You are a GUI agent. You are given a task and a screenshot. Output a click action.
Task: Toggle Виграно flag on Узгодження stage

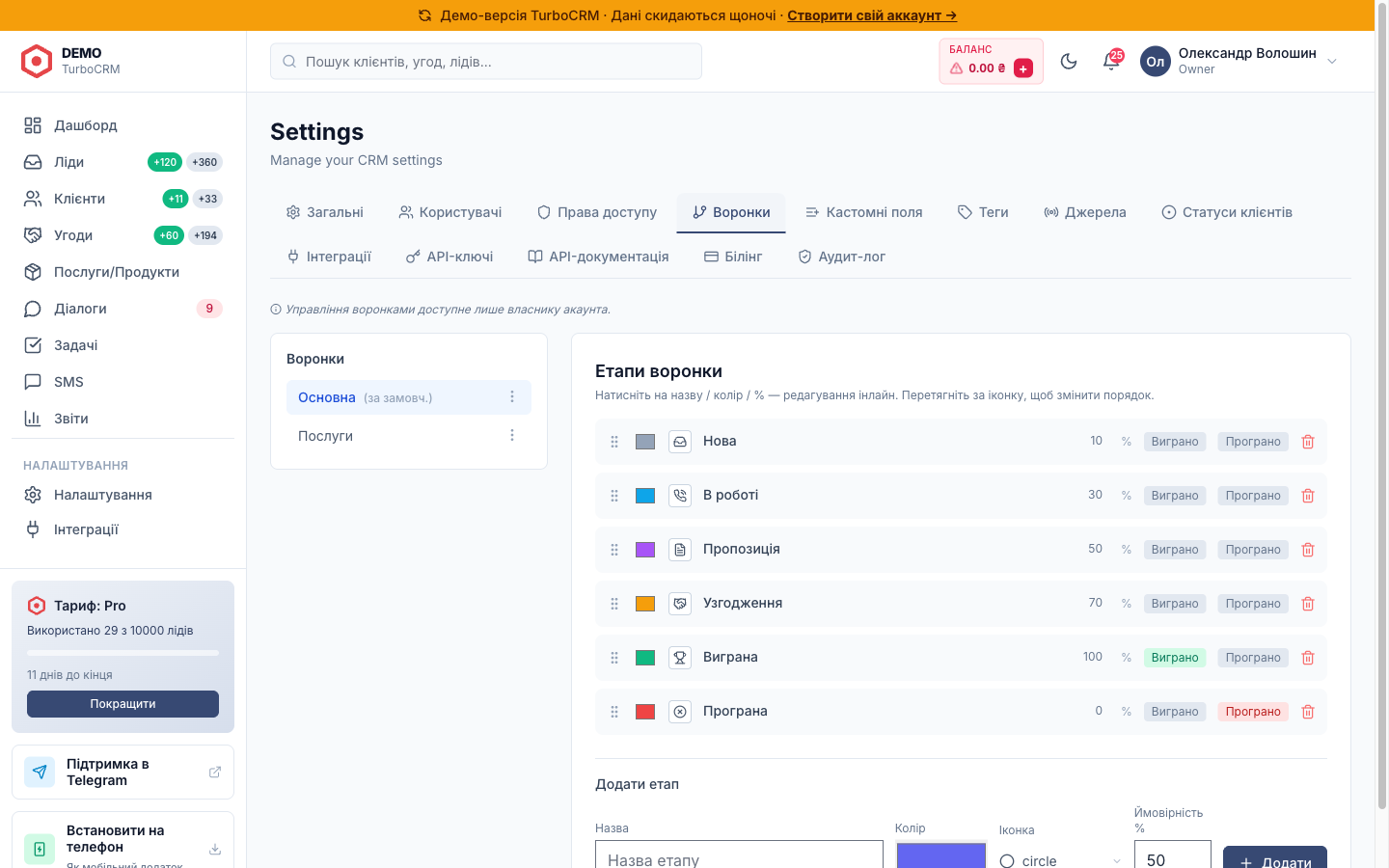click(1175, 604)
